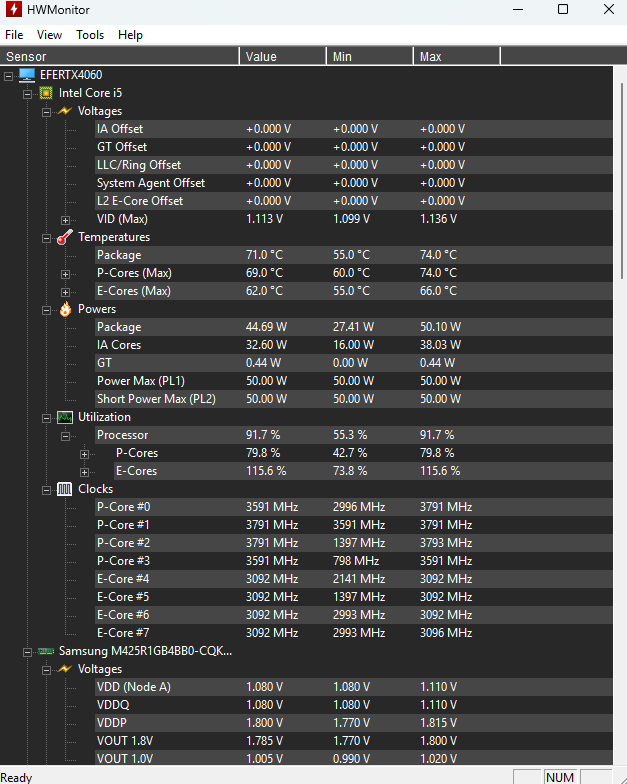Select the VDDP row

[x=354, y=723]
